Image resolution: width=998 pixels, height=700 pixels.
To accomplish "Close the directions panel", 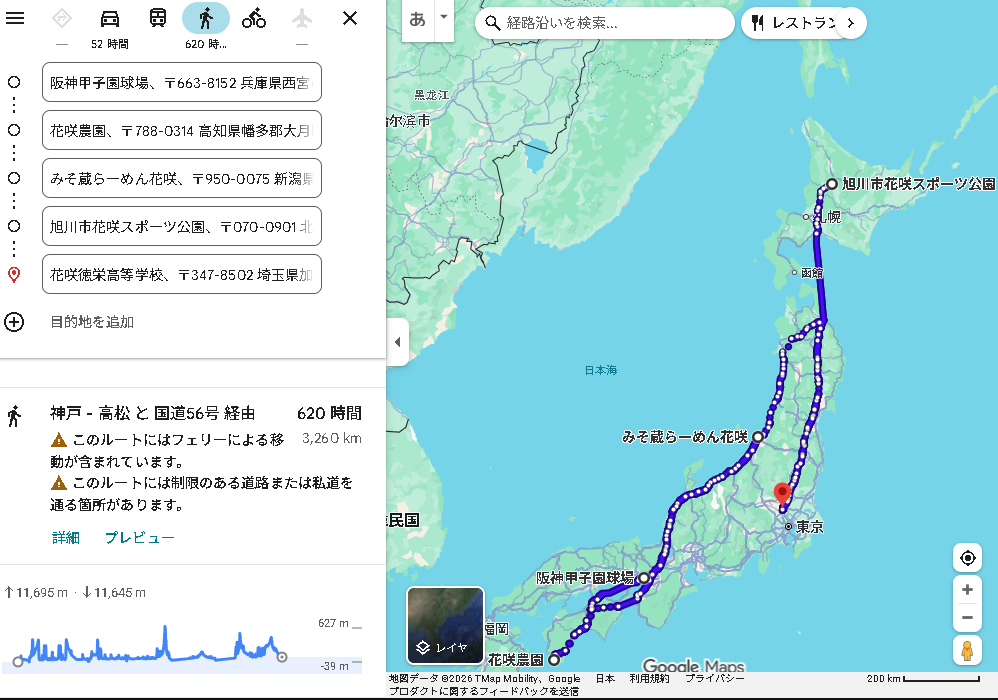I will pyautogui.click(x=350, y=18).
